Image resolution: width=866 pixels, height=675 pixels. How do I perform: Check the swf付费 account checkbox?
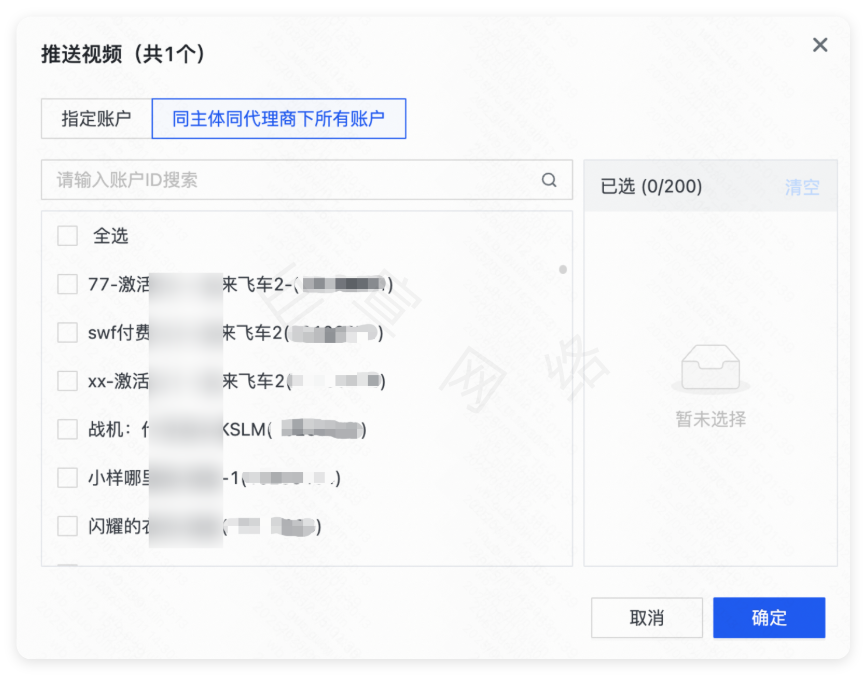66,332
